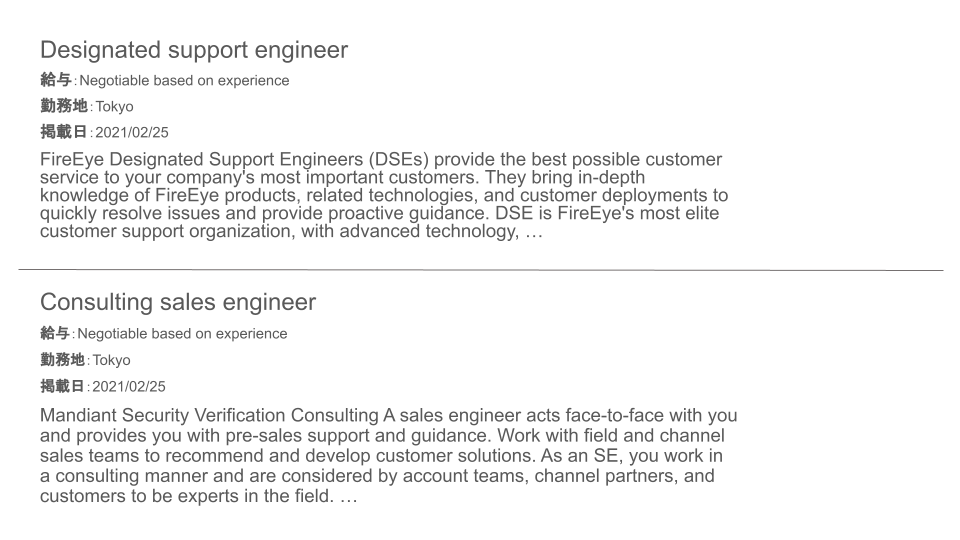Screen dimensions: 960x540
Task: Click the ellipsis ending the second description
Action: tap(348, 497)
